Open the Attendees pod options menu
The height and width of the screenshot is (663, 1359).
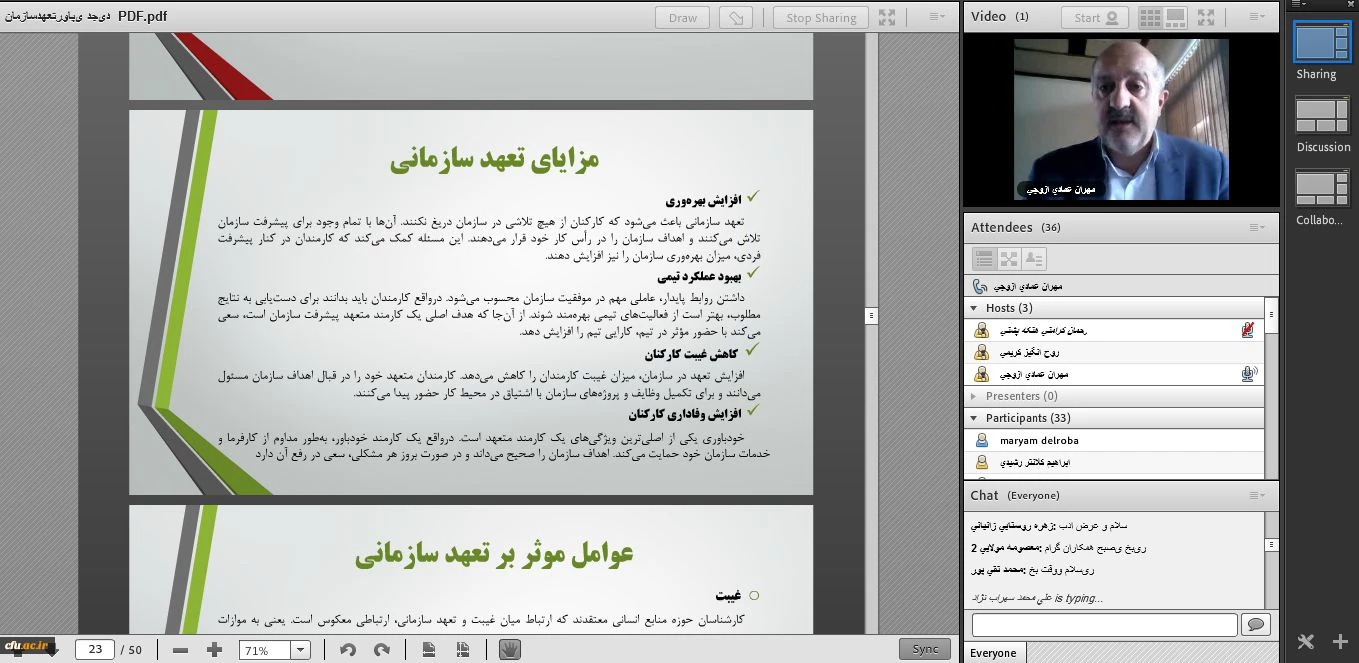[1256, 228]
